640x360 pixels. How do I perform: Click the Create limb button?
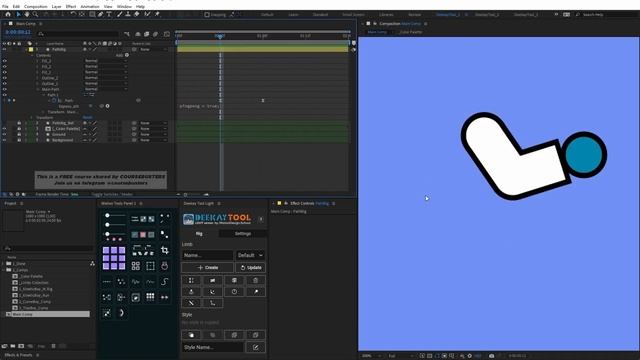[x=207, y=267]
